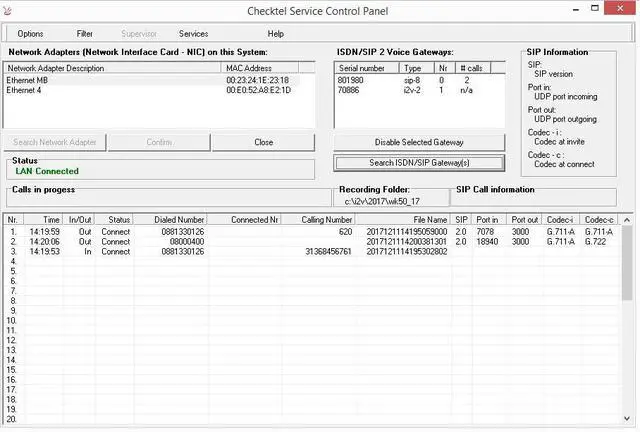Click the Close button
The width and height of the screenshot is (640, 432).
click(263, 142)
